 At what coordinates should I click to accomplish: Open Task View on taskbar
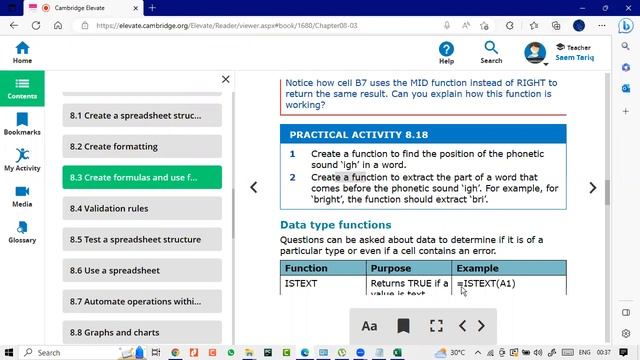click(156, 352)
